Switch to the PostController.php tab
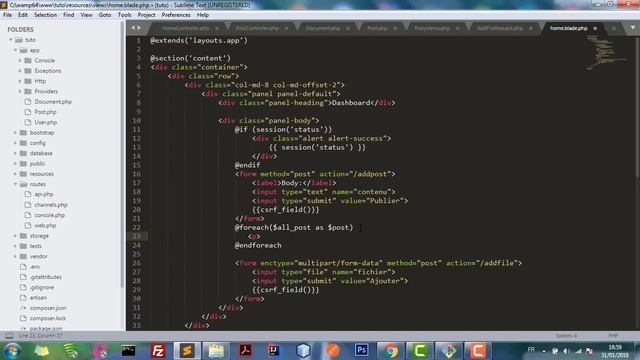This screenshot has width=640, height=360. 257,28
